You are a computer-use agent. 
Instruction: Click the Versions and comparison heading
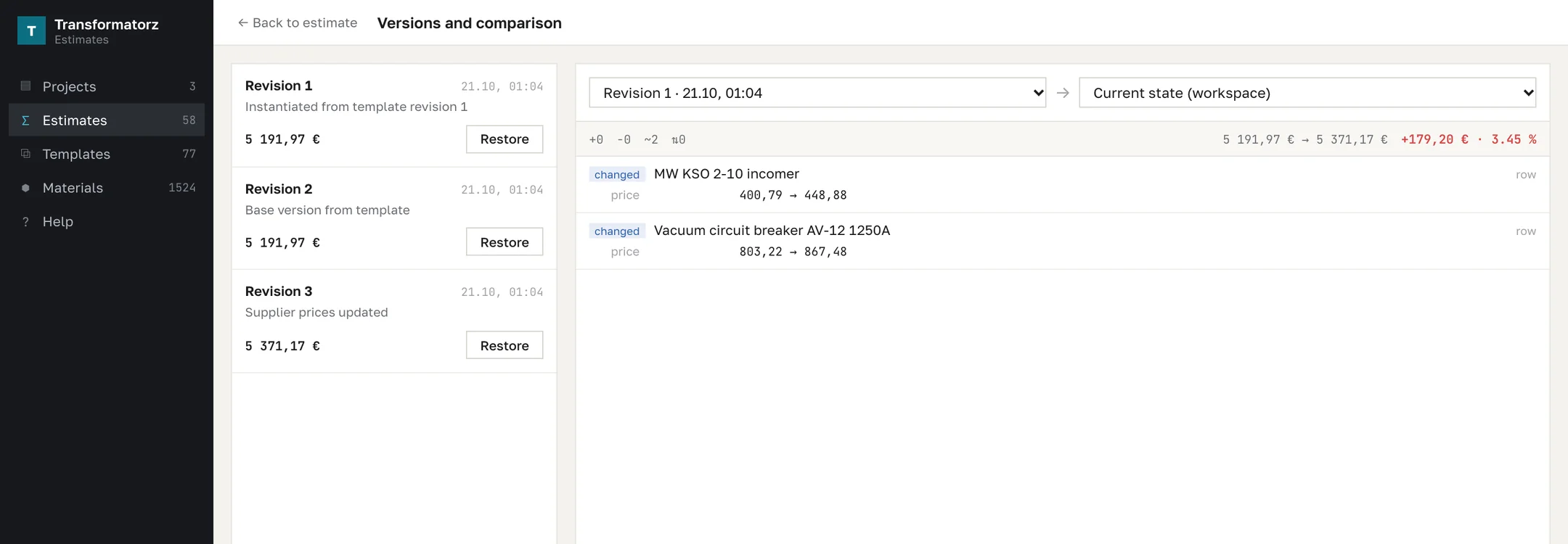(x=470, y=23)
